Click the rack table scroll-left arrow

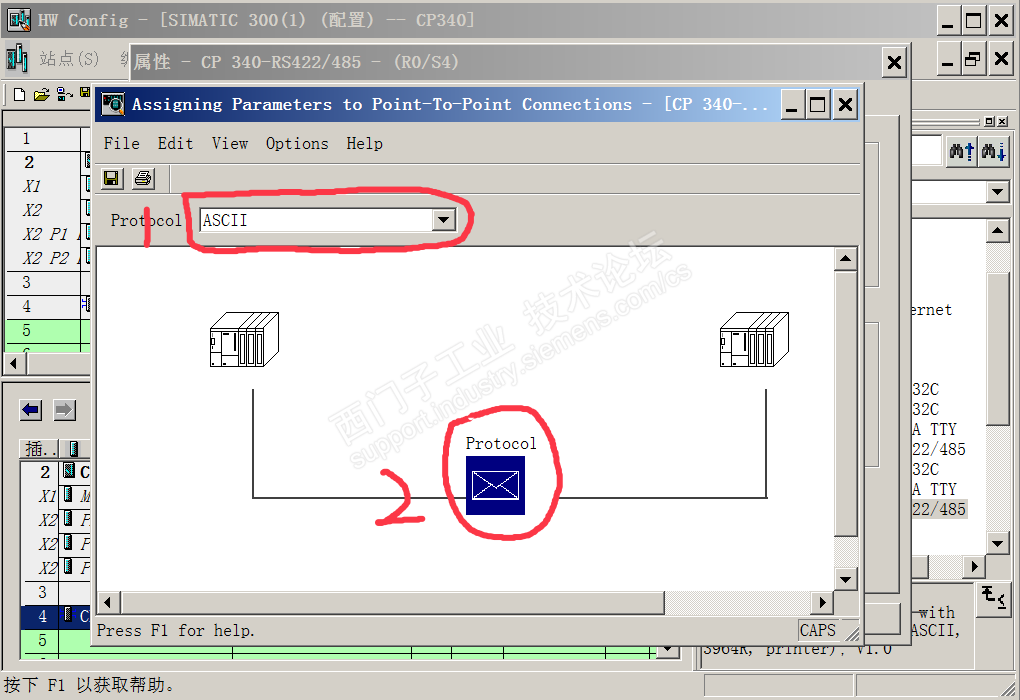[14, 363]
